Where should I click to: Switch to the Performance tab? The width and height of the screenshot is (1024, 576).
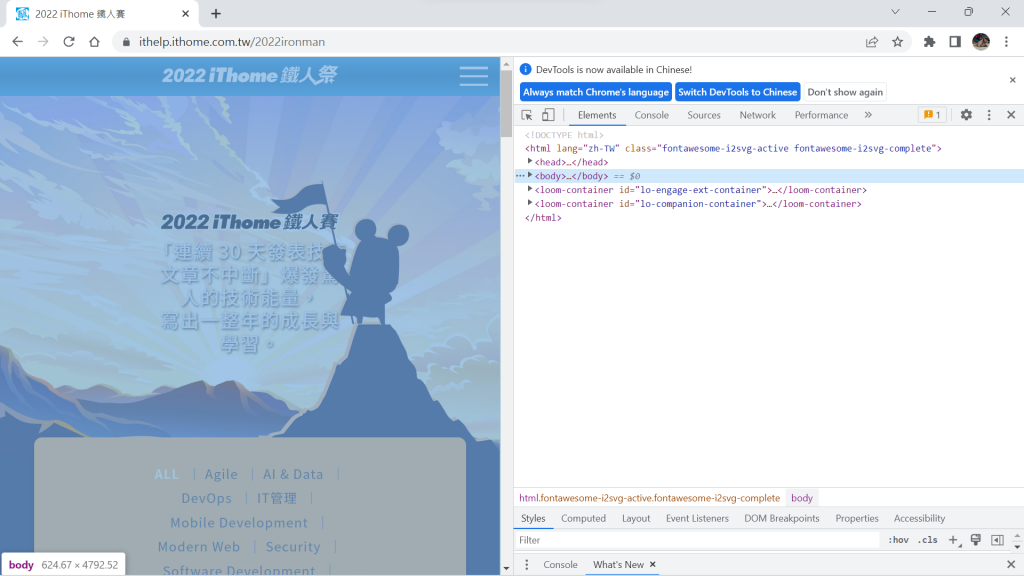click(x=821, y=115)
